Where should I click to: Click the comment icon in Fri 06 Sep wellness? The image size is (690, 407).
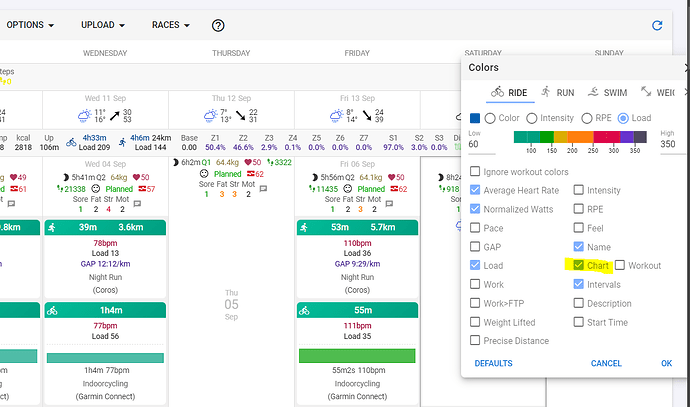(389, 204)
